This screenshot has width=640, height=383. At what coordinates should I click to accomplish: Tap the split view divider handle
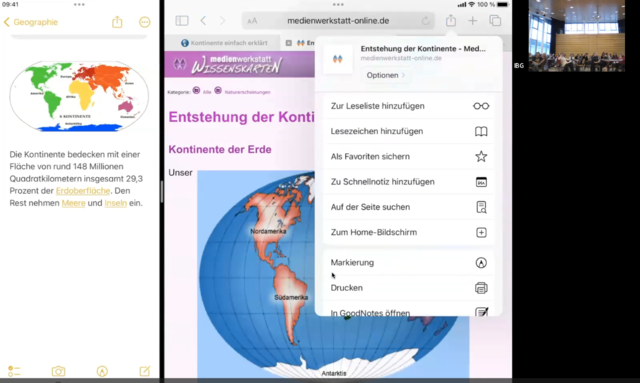(x=162, y=192)
